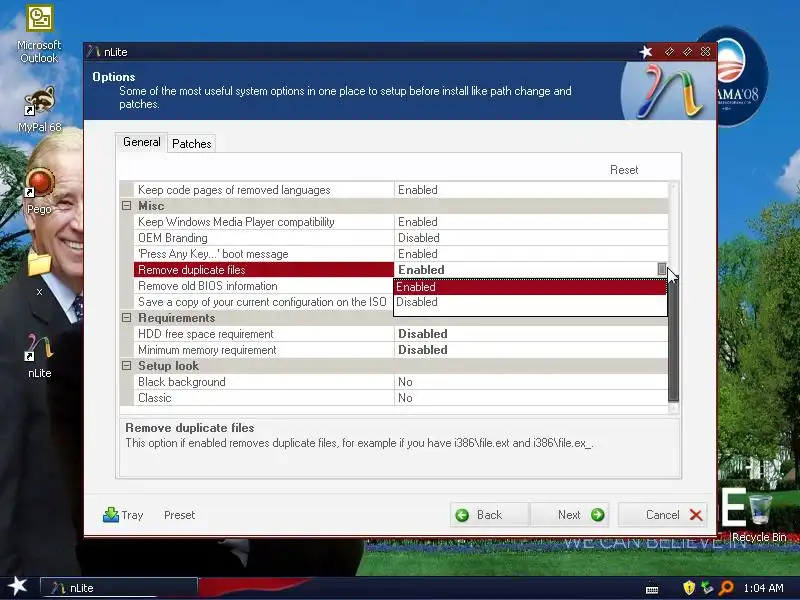Click the Reset link

[x=623, y=170]
